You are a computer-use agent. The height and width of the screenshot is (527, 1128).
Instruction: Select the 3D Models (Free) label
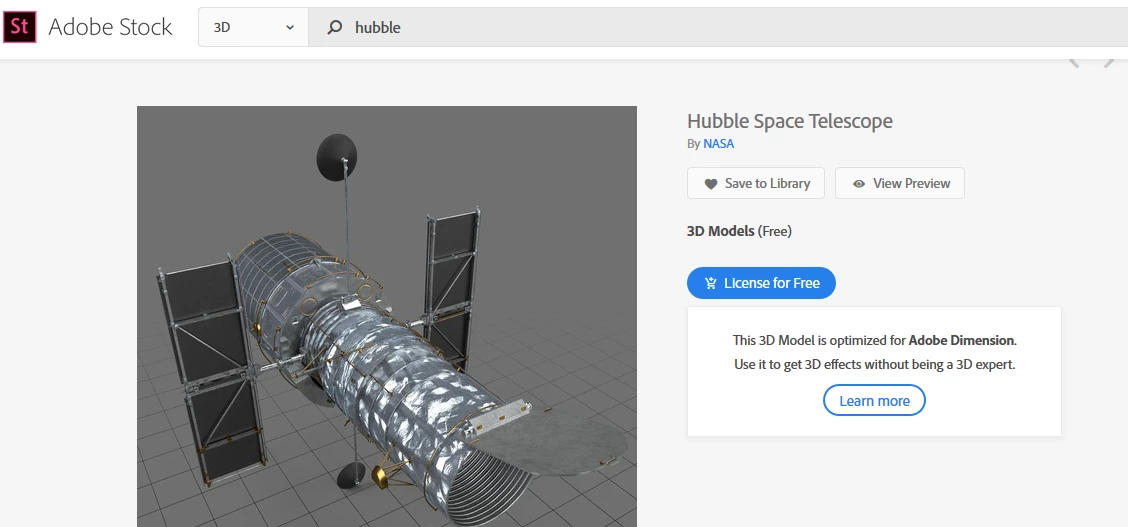pyautogui.click(x=740, y=231)
